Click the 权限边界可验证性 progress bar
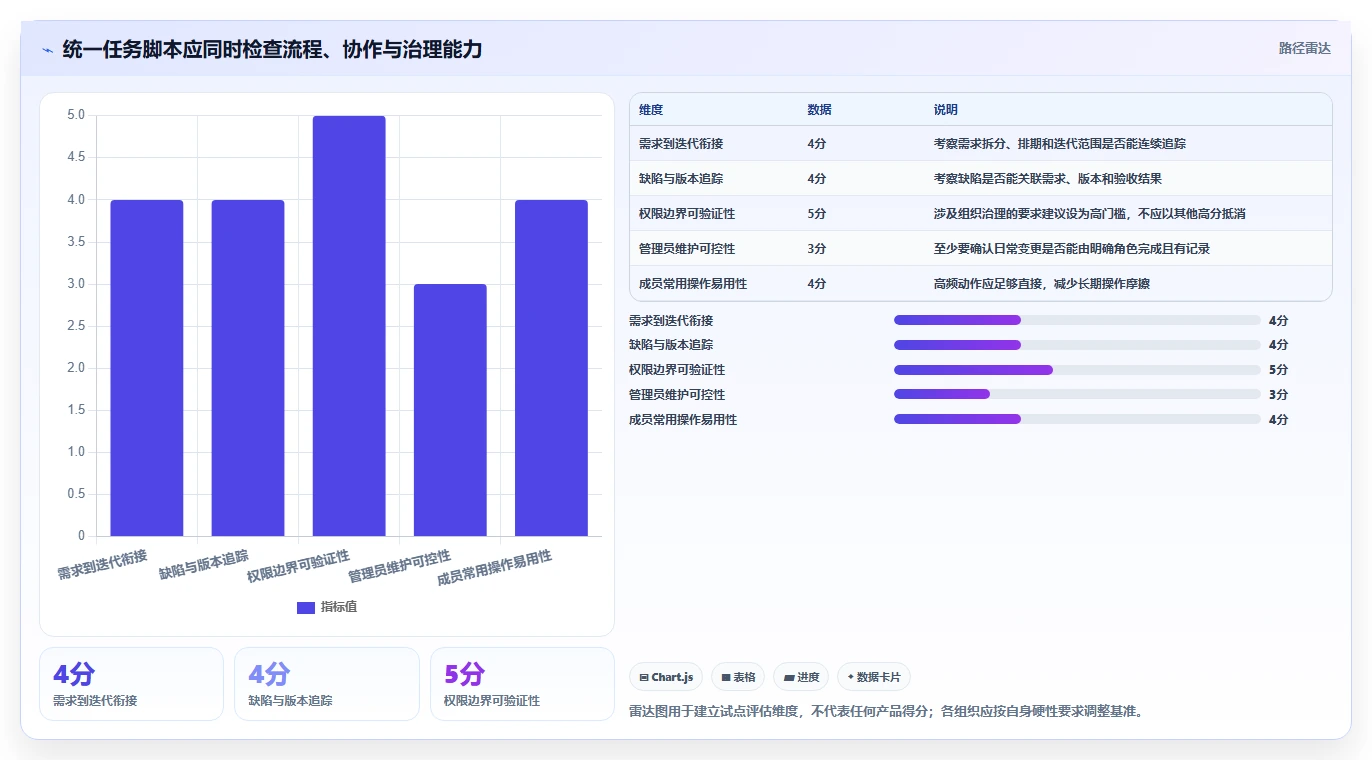Image resolution: width=1372 pixels, height=760 pixels. pyautogui.click(x=1077, y=370)
